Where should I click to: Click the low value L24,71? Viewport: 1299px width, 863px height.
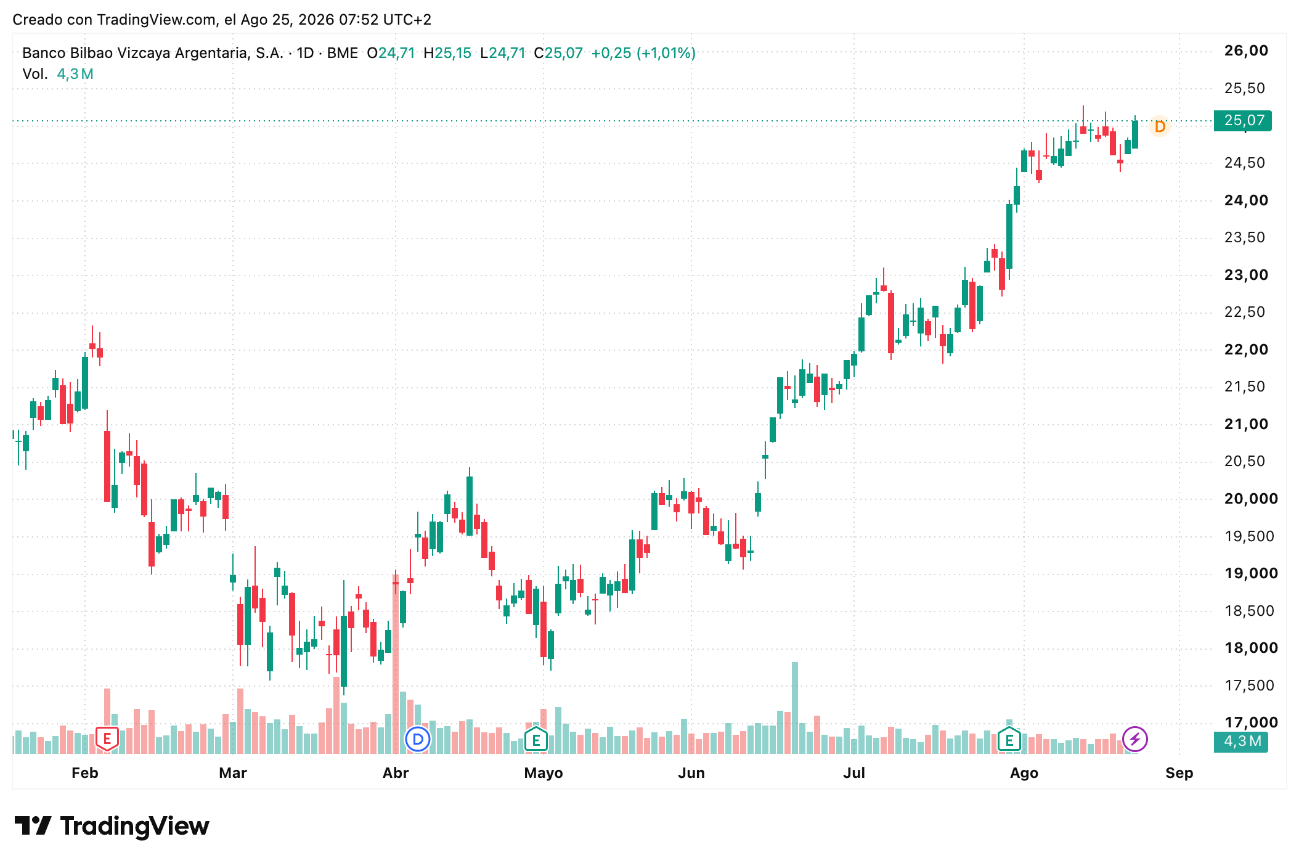click(x=503, y=53)
